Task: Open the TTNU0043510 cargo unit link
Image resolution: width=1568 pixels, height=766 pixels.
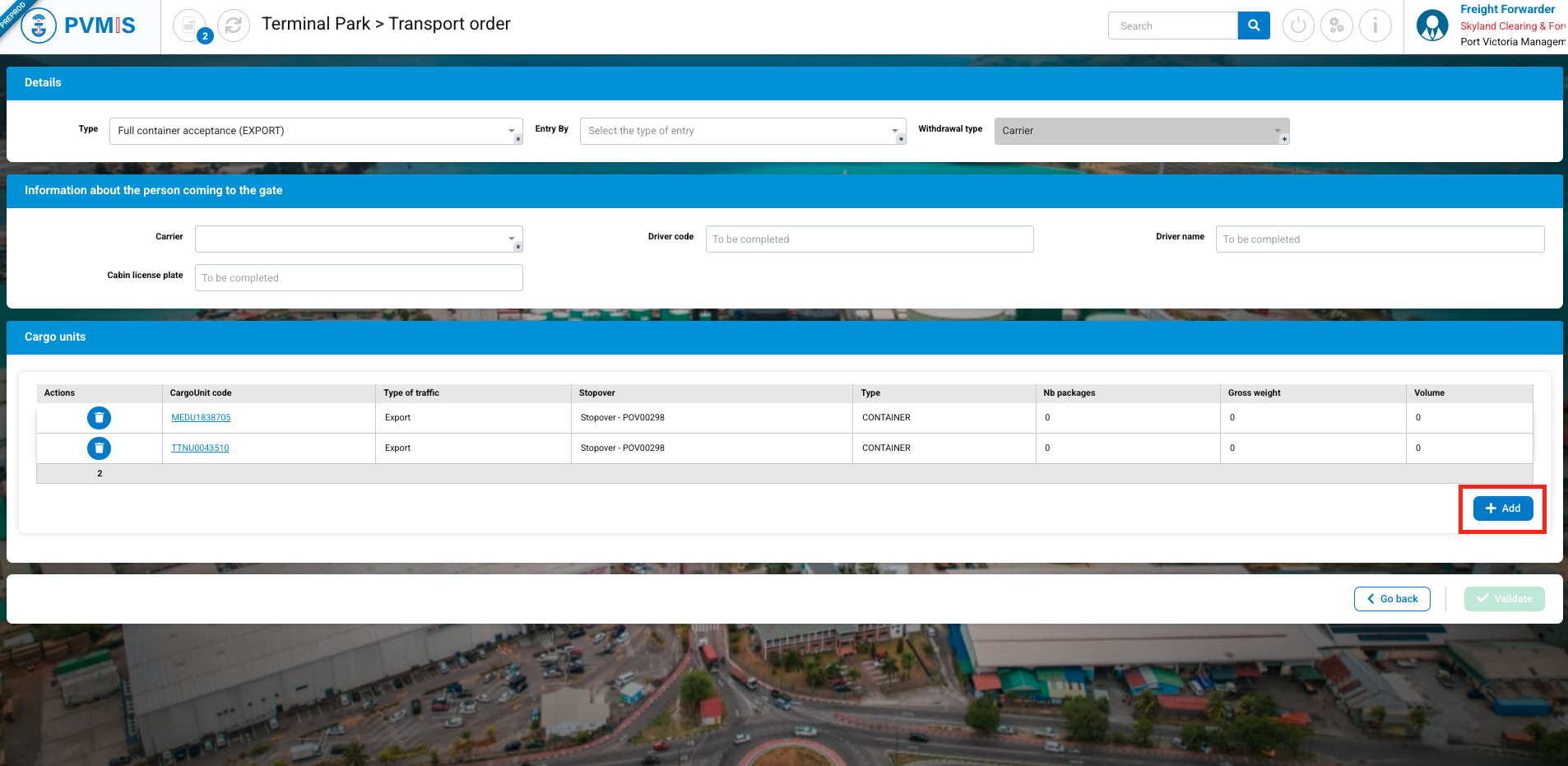Action: pyautogui.click(x=200, y=448)
